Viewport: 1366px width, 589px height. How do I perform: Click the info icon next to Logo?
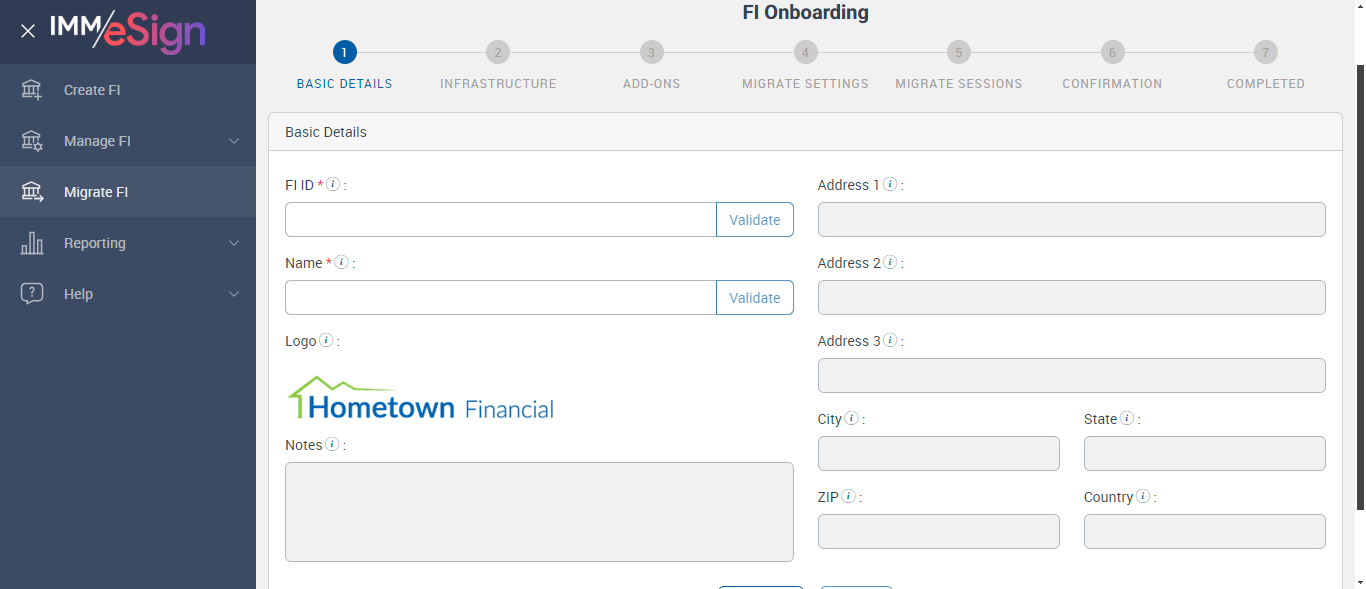tap(326, 341)
